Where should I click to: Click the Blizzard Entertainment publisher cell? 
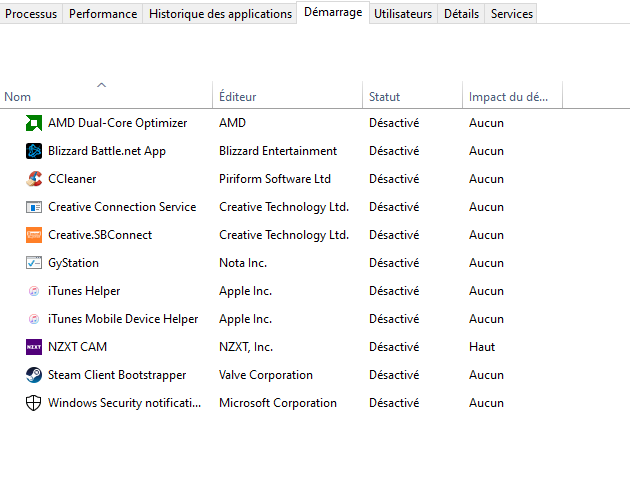click(x=278, y=151)
